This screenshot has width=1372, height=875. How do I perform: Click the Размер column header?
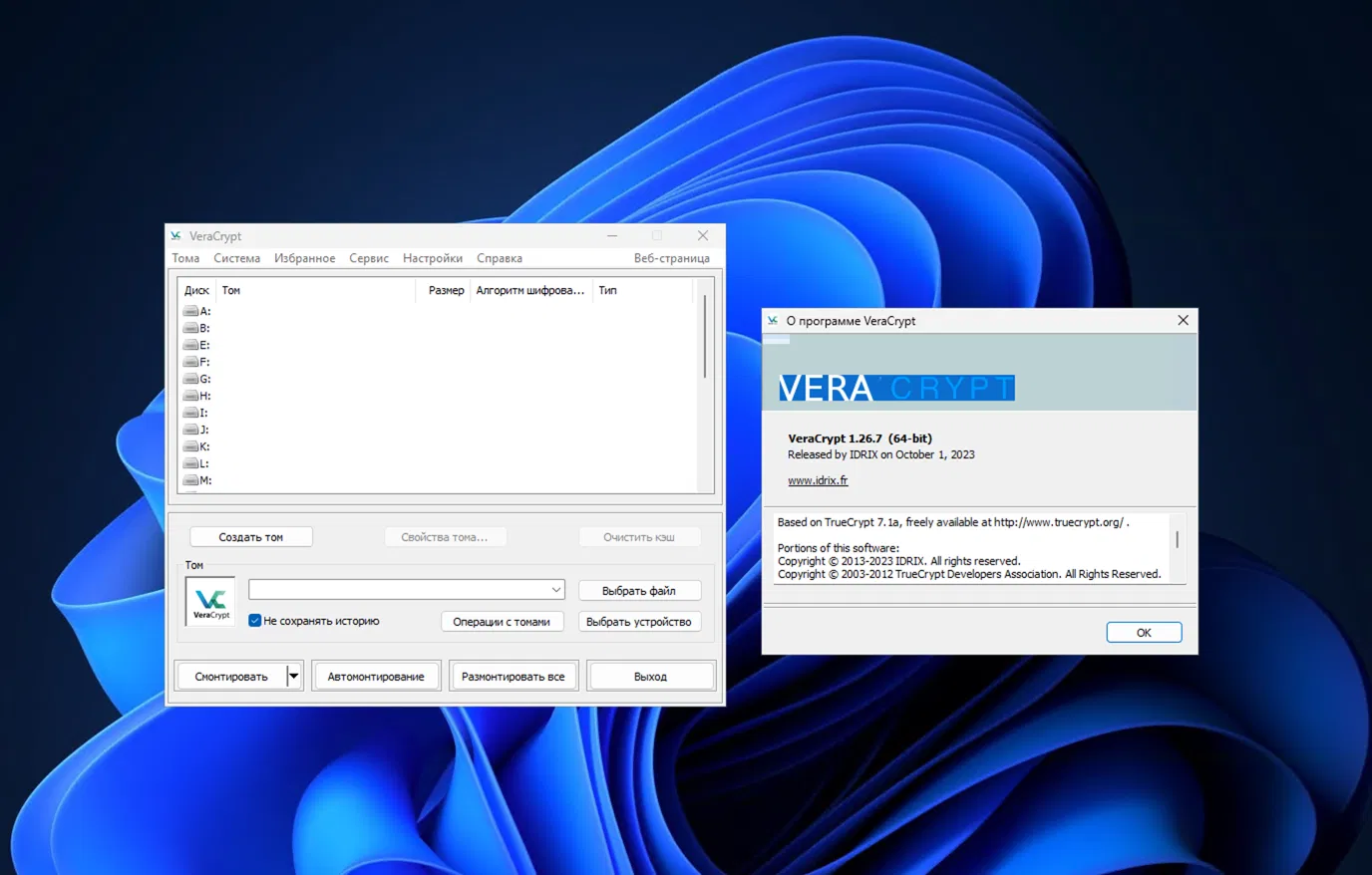click(444, 291)
